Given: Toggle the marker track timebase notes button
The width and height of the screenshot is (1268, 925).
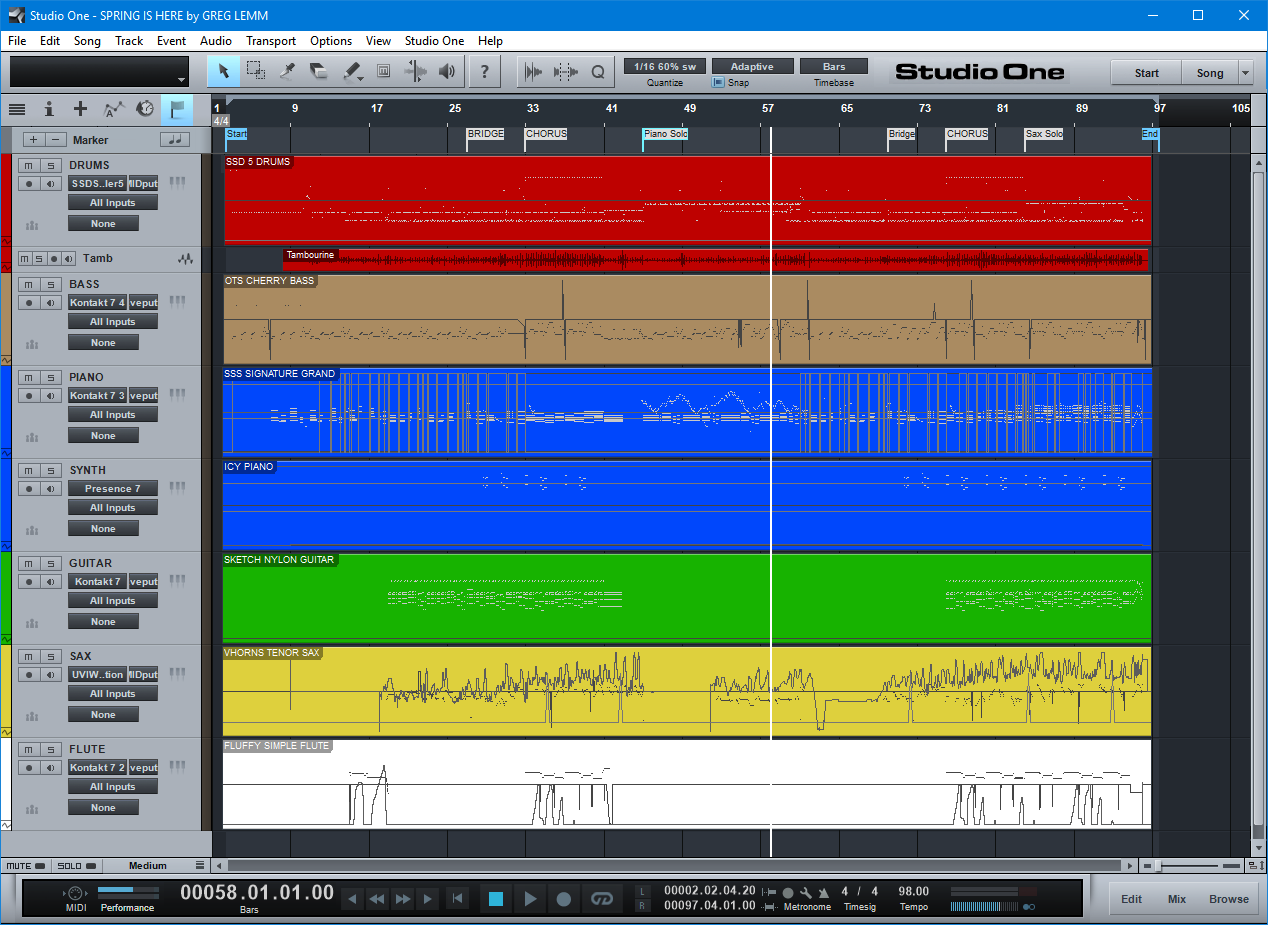Looking at the screenshot, I should click(175, 140).
